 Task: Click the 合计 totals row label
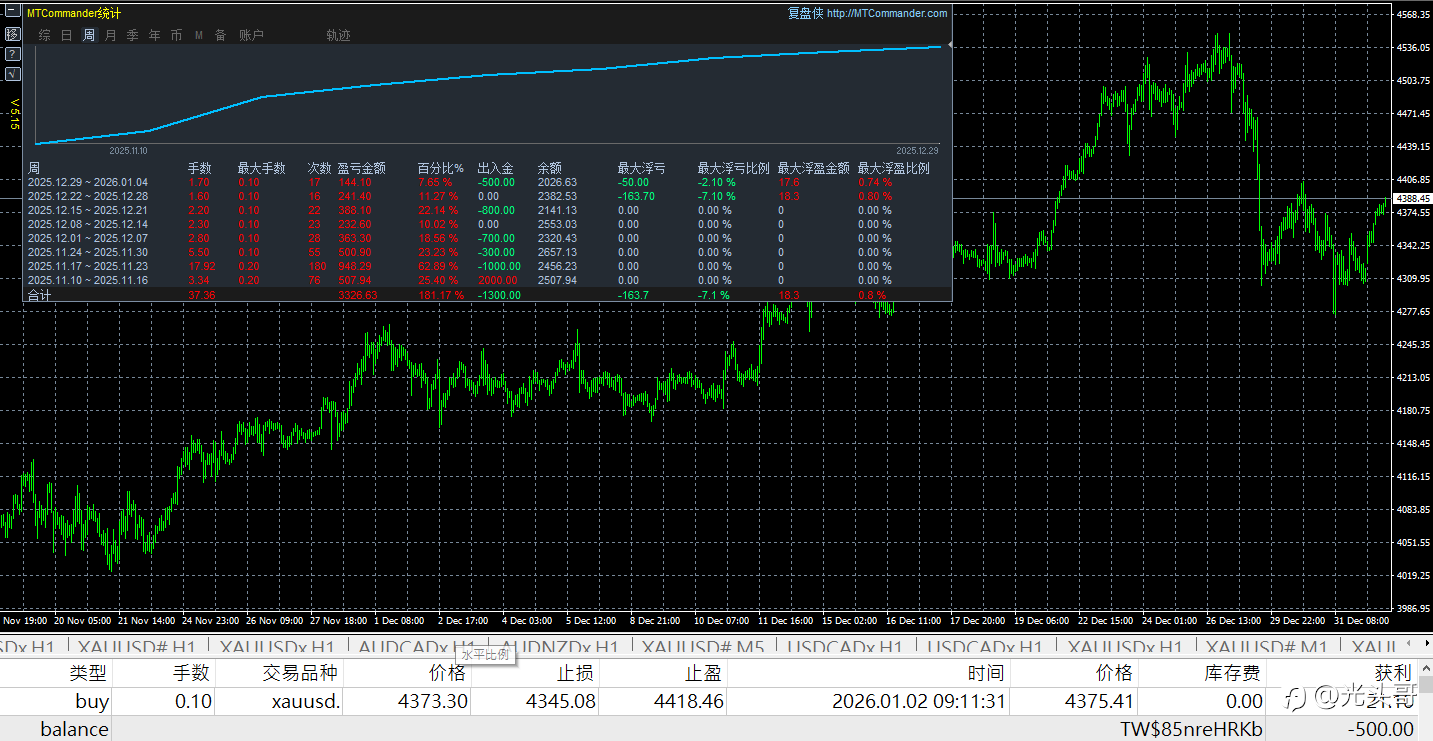tap(39, 295)
